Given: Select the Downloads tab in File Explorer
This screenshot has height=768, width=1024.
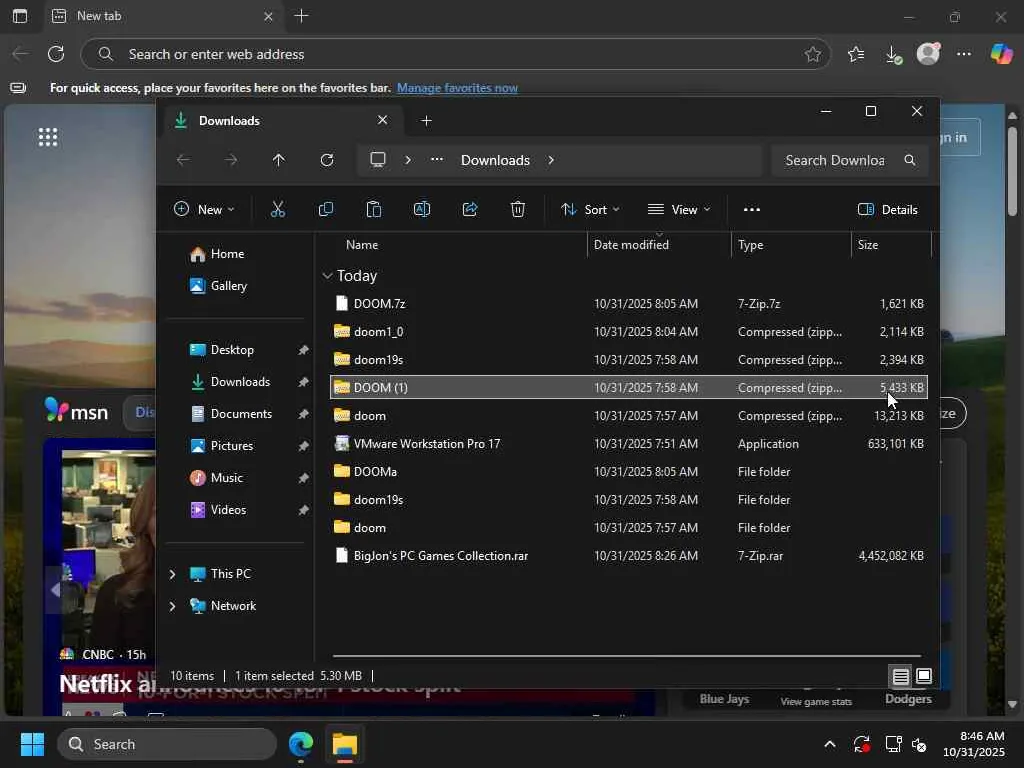Looking at the screenshot, I should pyautogui.click(x=281, y=121).
